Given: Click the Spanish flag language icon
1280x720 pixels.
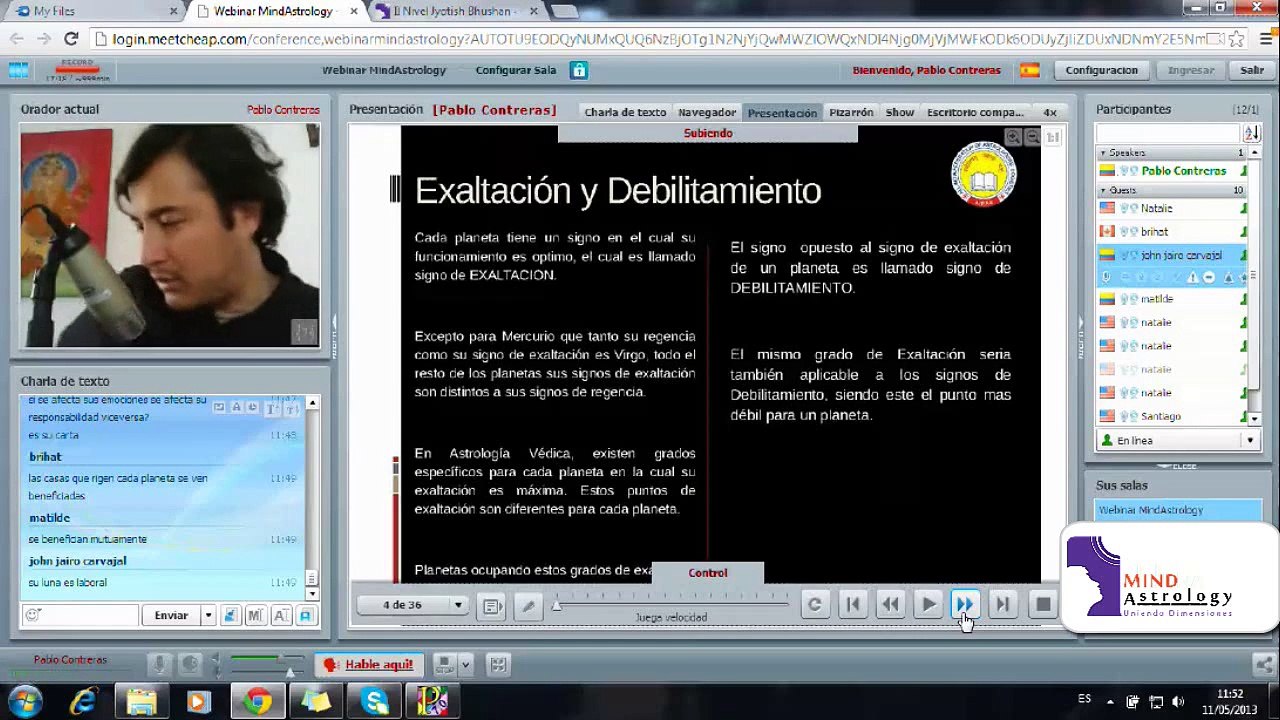Looking at the screenshot, I should click(x=1029, y=70).
